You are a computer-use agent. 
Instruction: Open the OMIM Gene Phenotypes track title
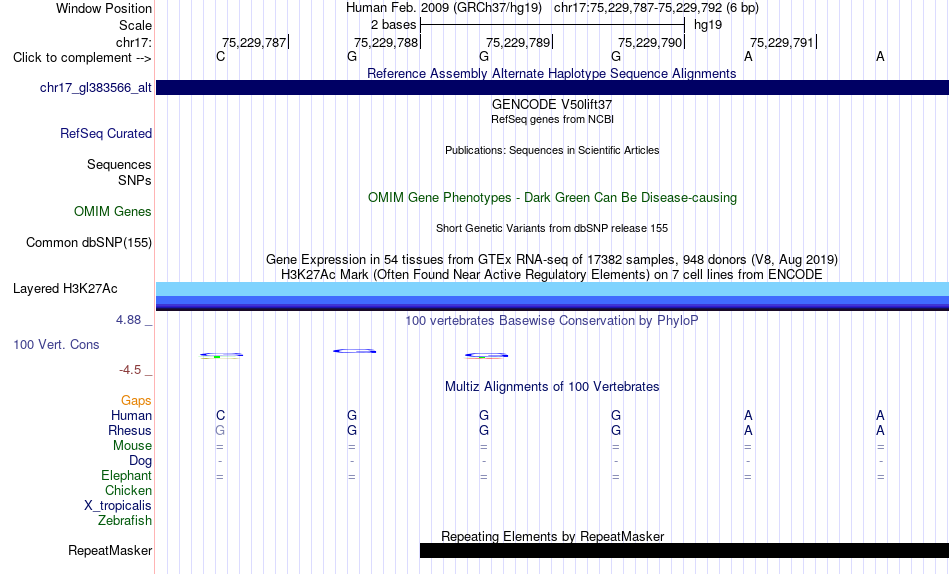coord(552,198)
